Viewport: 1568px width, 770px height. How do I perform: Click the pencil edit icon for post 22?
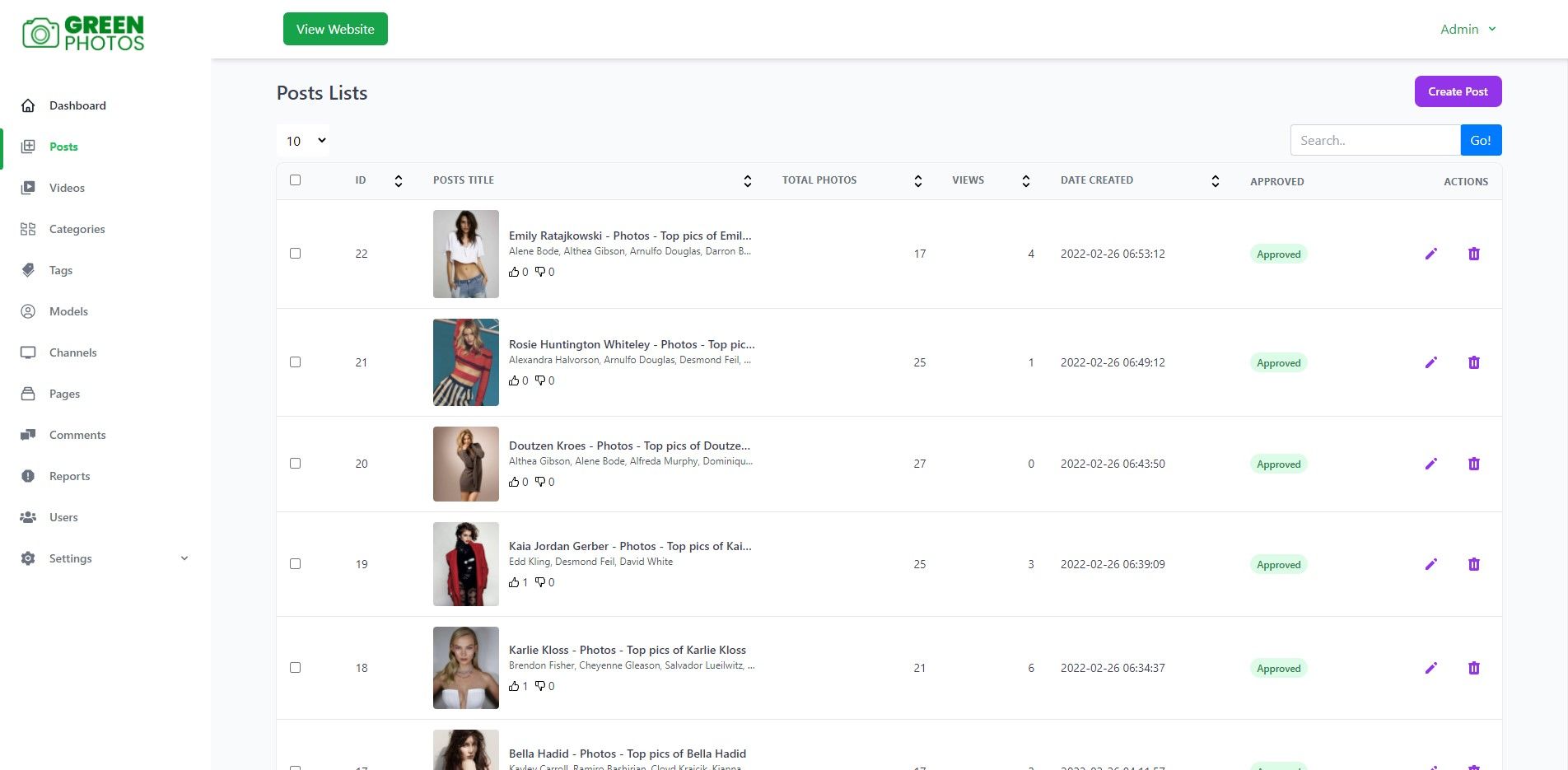pos(1430,254)
